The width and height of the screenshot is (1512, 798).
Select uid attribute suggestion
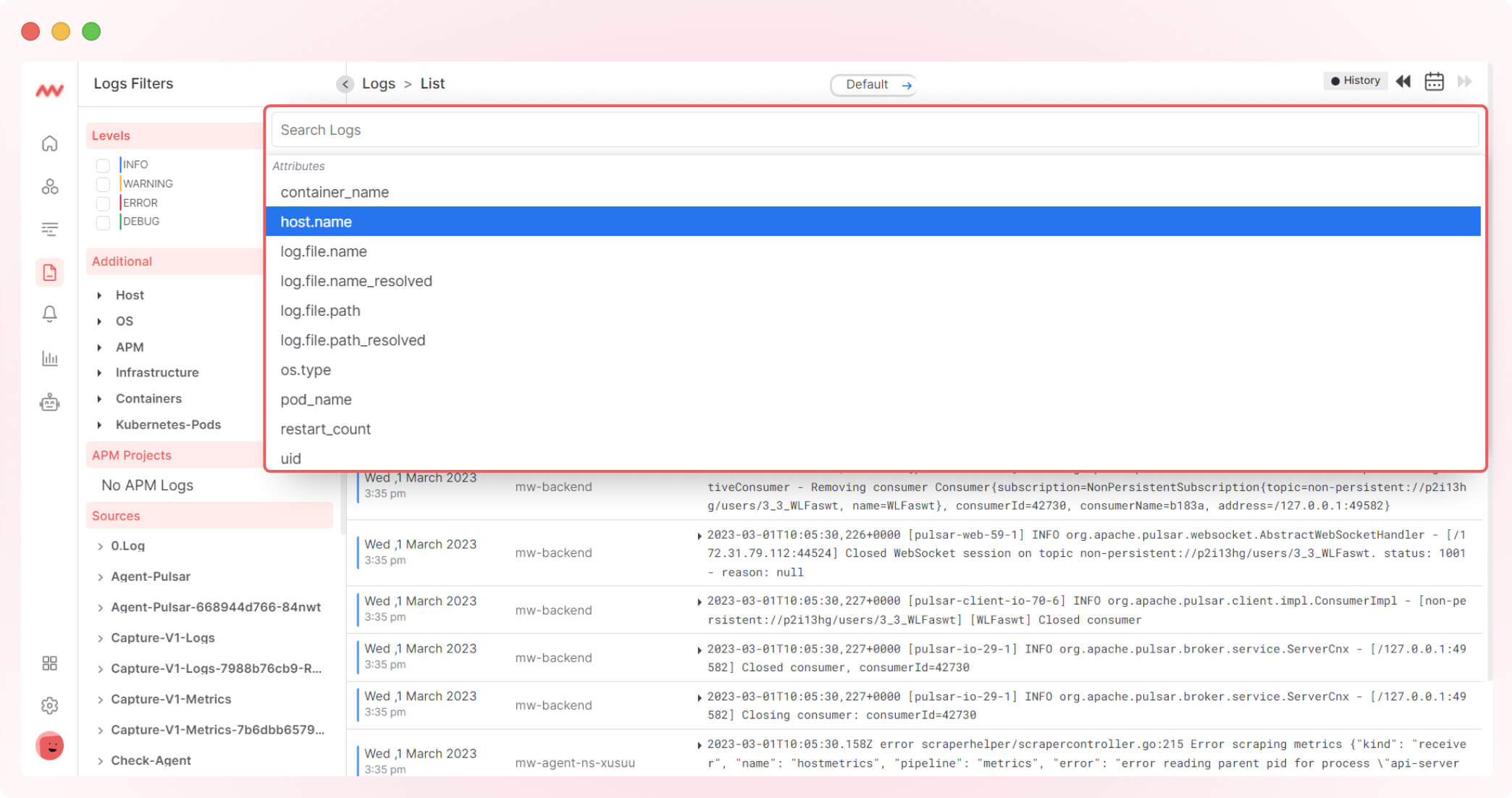873,458
